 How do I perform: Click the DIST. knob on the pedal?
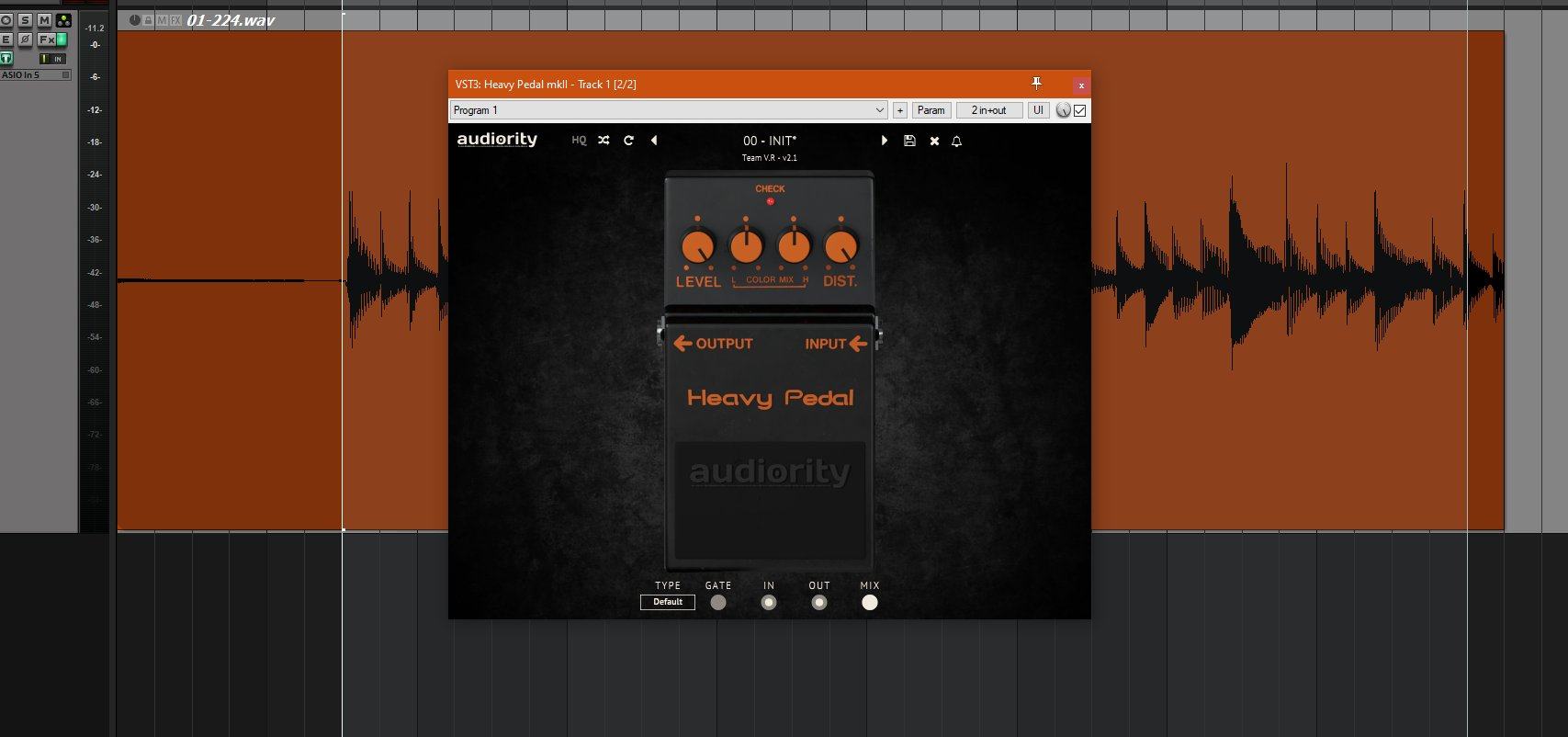click(840, 246)
